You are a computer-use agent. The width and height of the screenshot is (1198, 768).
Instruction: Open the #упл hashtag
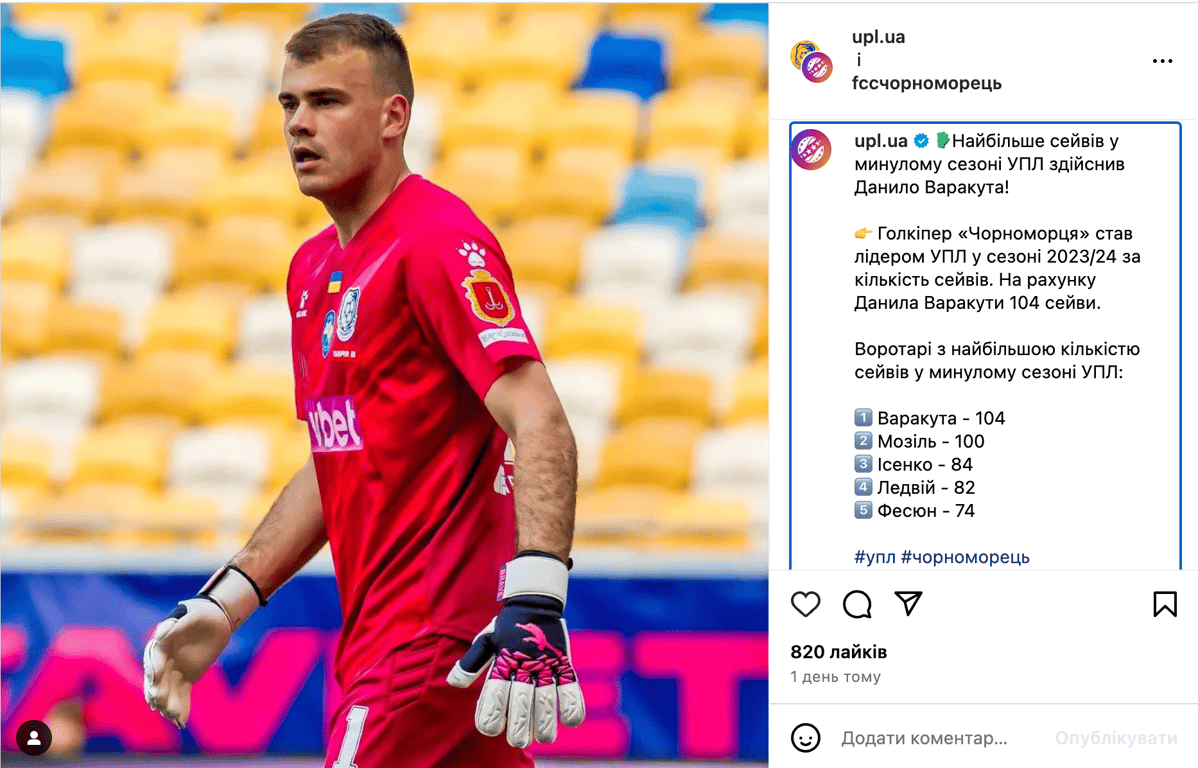[x=875, y=557]
